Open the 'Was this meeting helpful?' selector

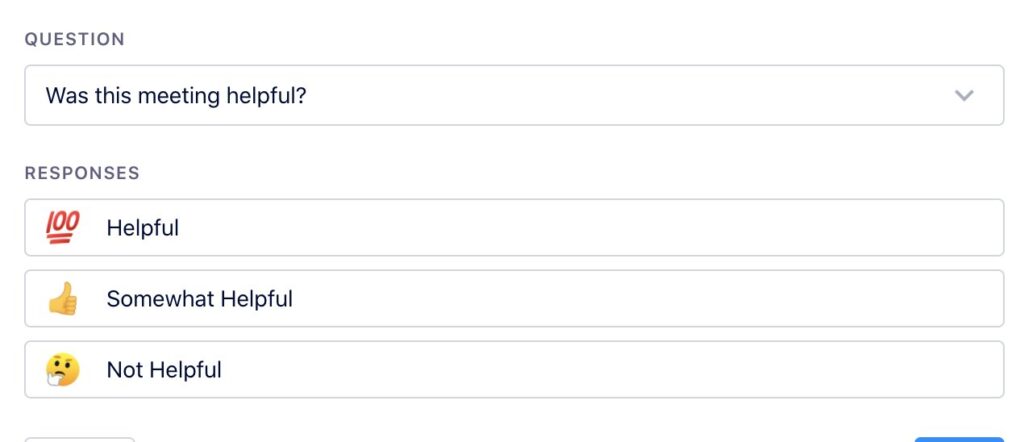pos(514,95)
